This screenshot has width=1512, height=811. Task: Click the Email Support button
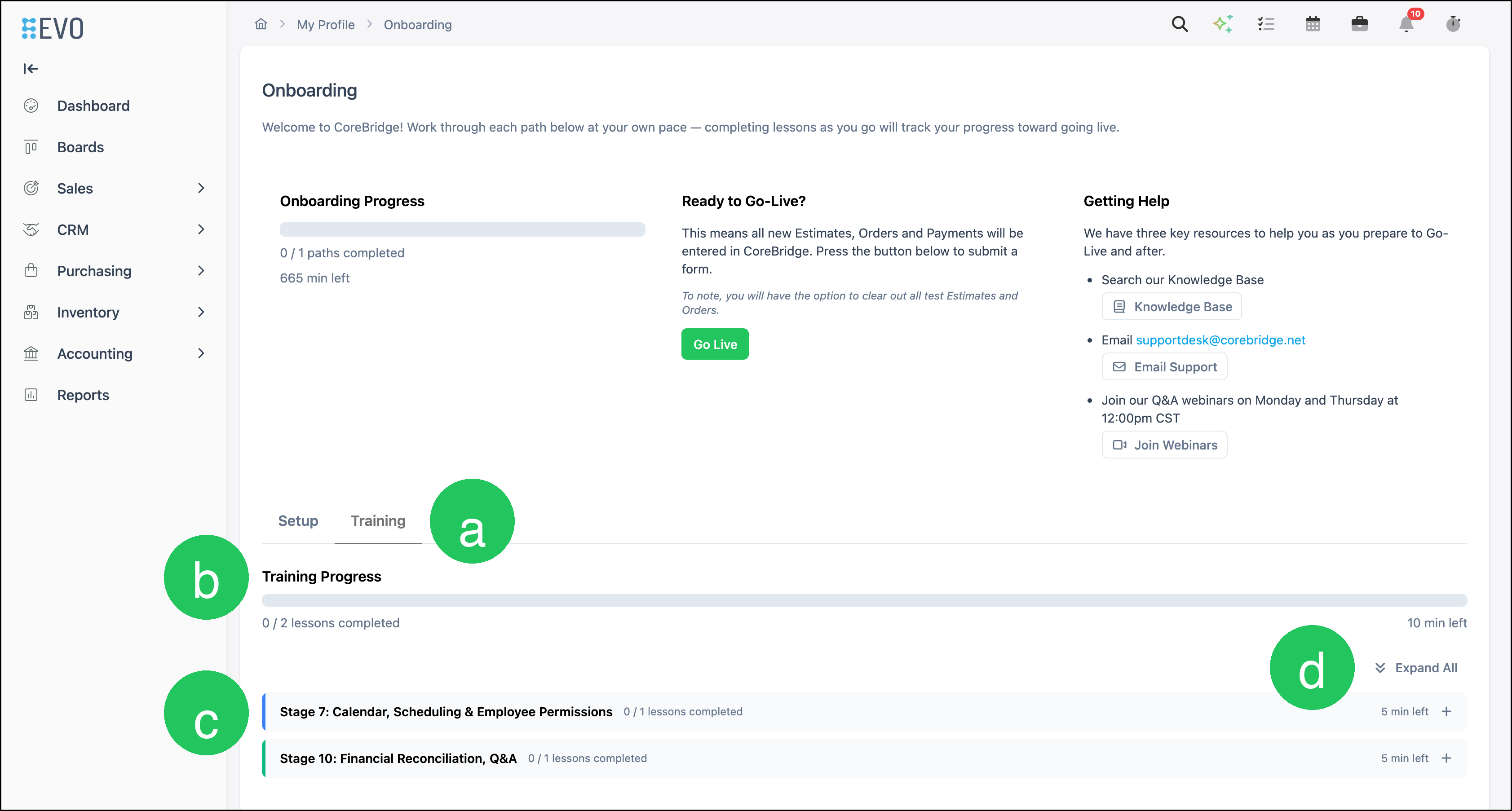click(1164, 367)
